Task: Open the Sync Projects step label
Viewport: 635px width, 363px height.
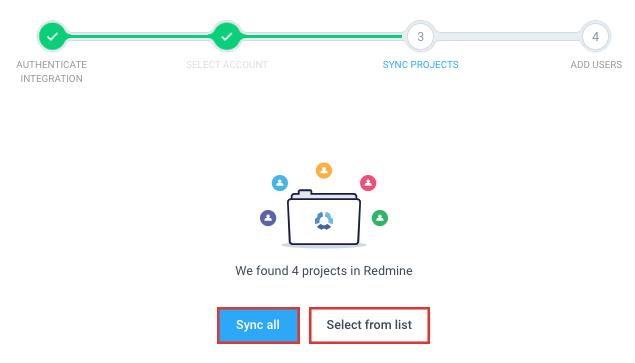Action: pyautogui.click(x=420, y=65)
